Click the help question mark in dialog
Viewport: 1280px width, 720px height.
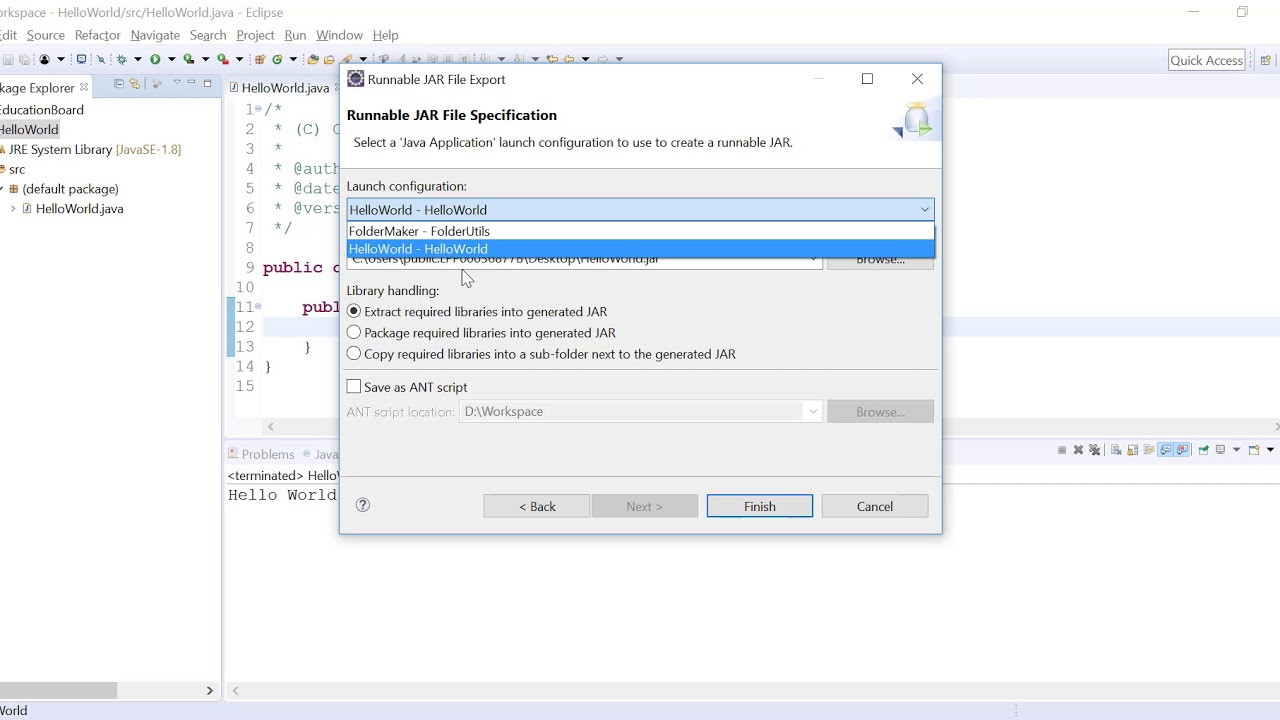[363, 505]
